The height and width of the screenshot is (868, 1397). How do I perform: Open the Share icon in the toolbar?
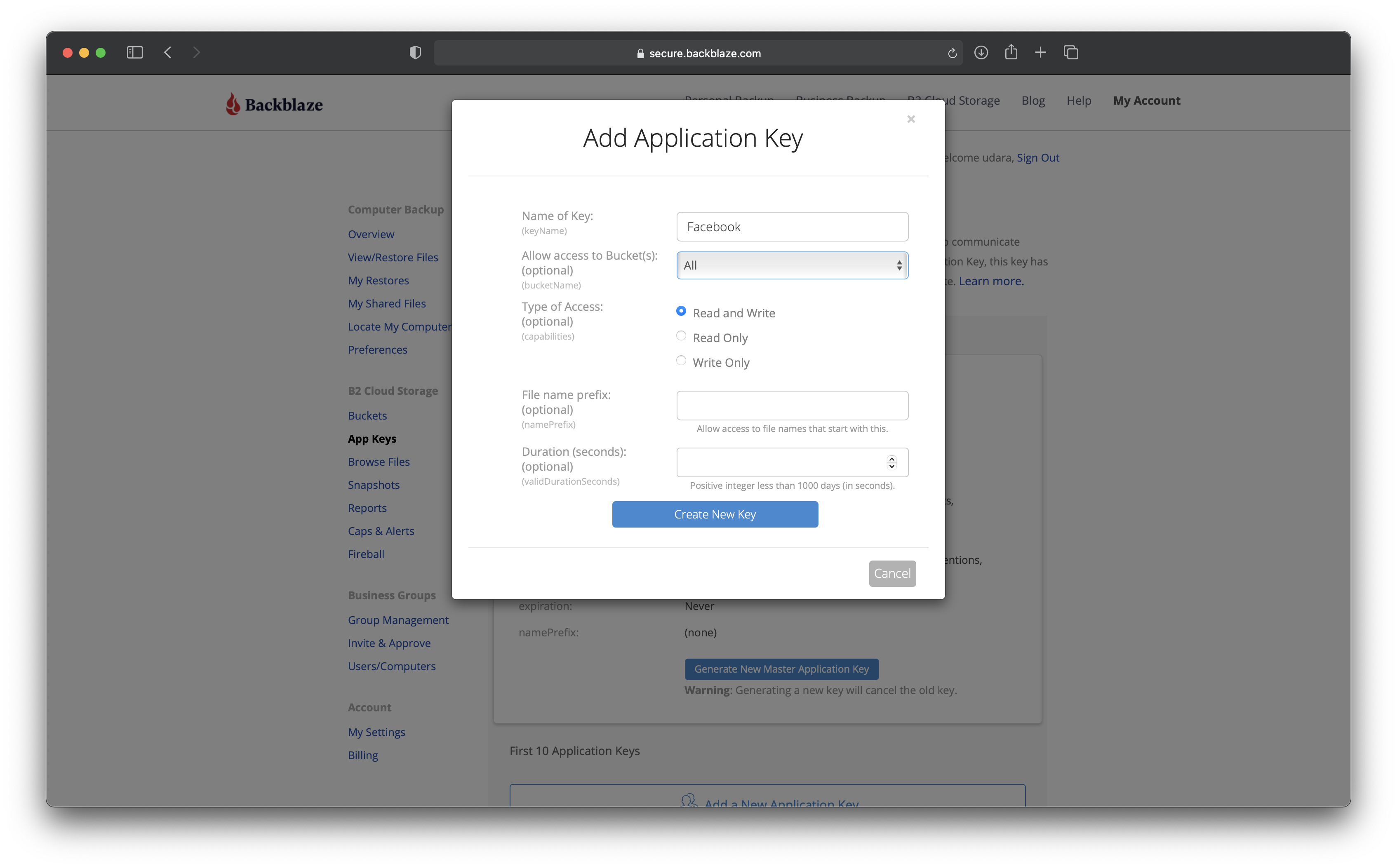click(x=1011, y=52)
